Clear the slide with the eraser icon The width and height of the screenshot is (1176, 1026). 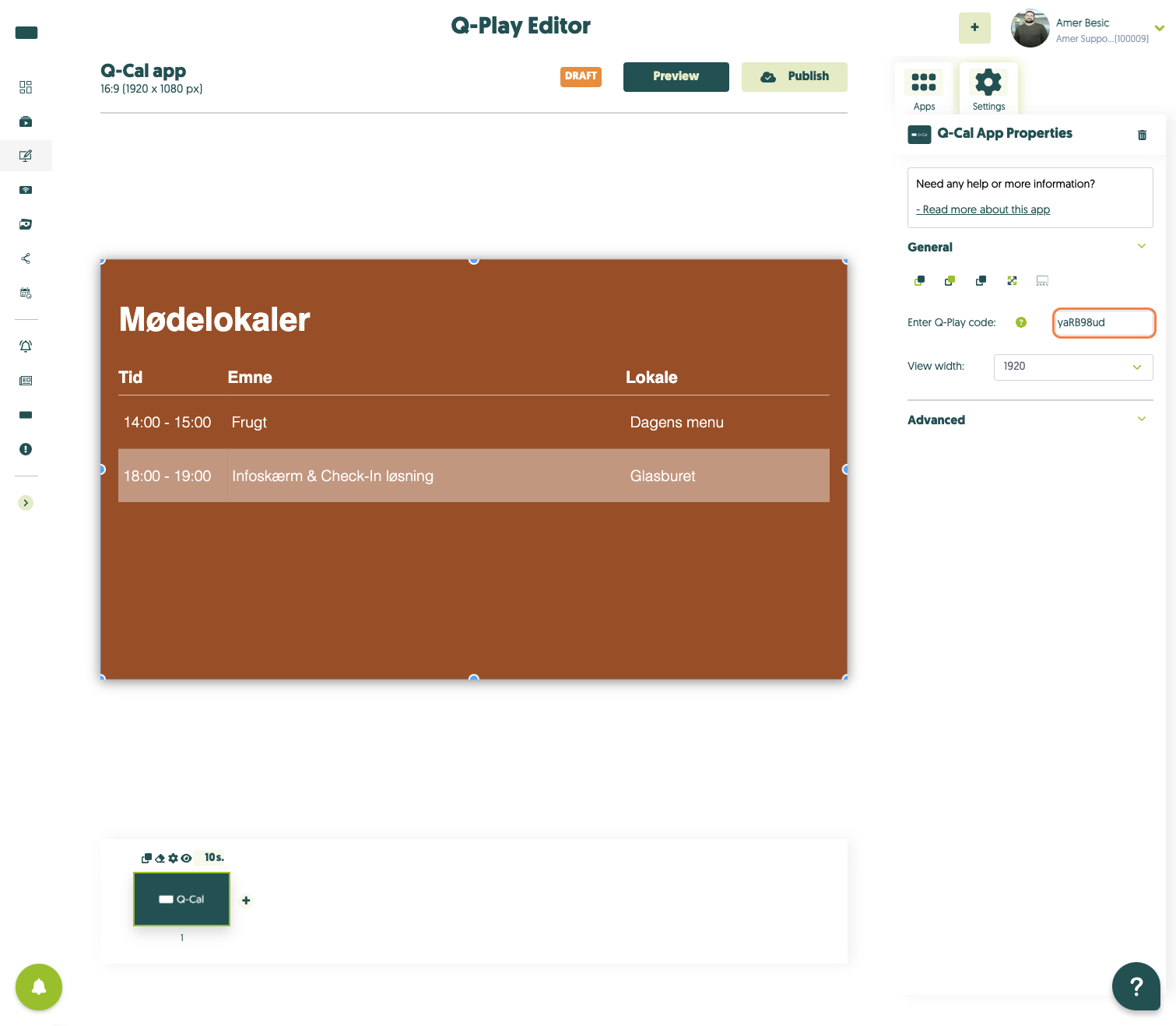(x=160, y=858)
